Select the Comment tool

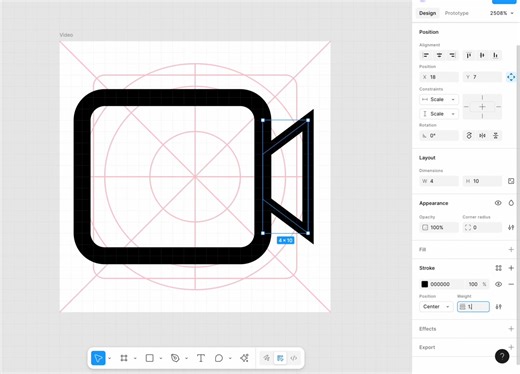pos(219,358)
